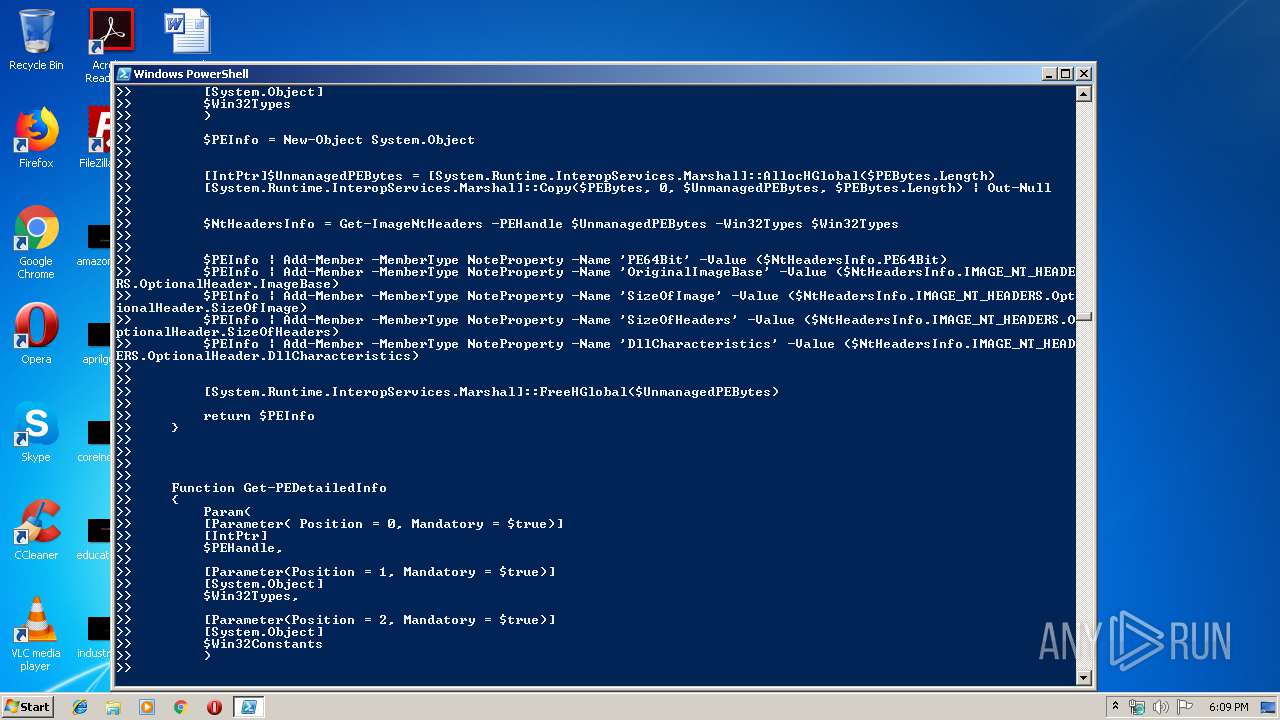Click the line 'Function Get-PEDetailedInfo'

pyautogui.click(x=279, y=488)
